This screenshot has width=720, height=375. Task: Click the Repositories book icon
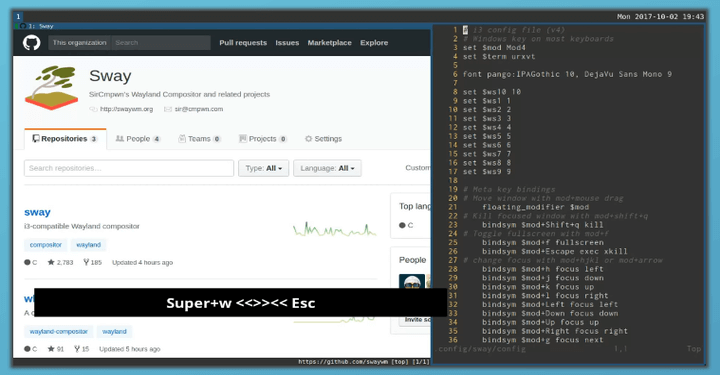(35, 139)
